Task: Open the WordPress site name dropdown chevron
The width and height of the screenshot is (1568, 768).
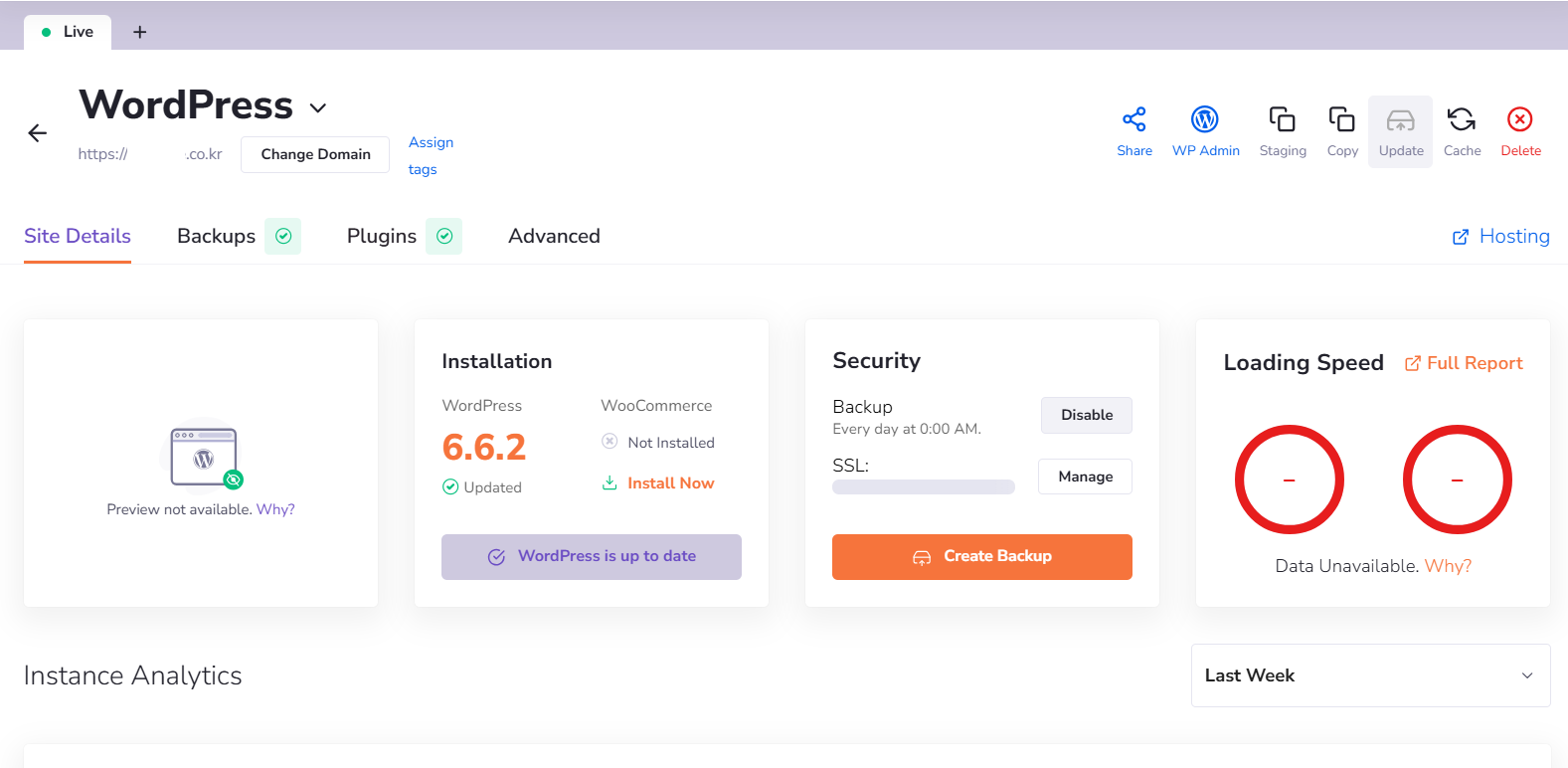Action: [318, 107]
